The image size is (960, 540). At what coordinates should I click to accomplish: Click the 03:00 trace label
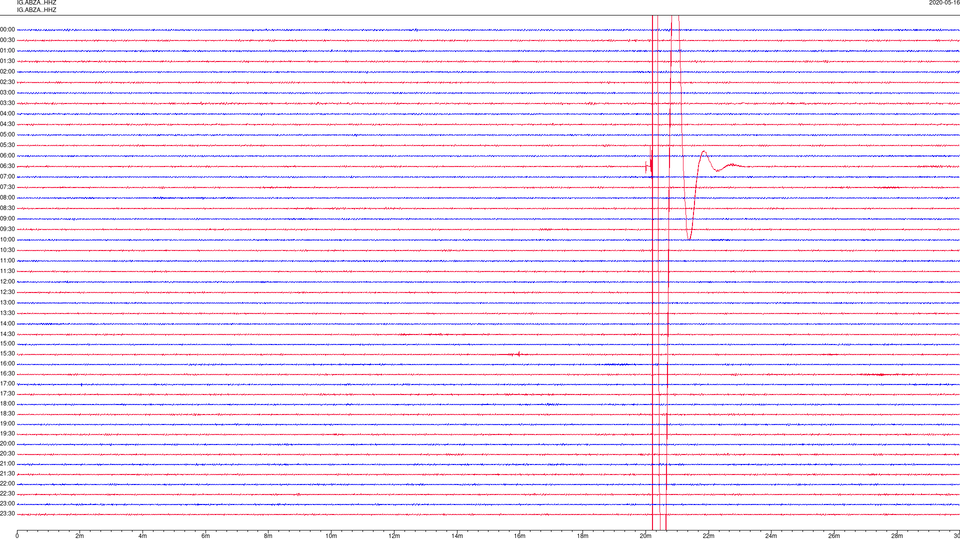[x=7, y=93]
